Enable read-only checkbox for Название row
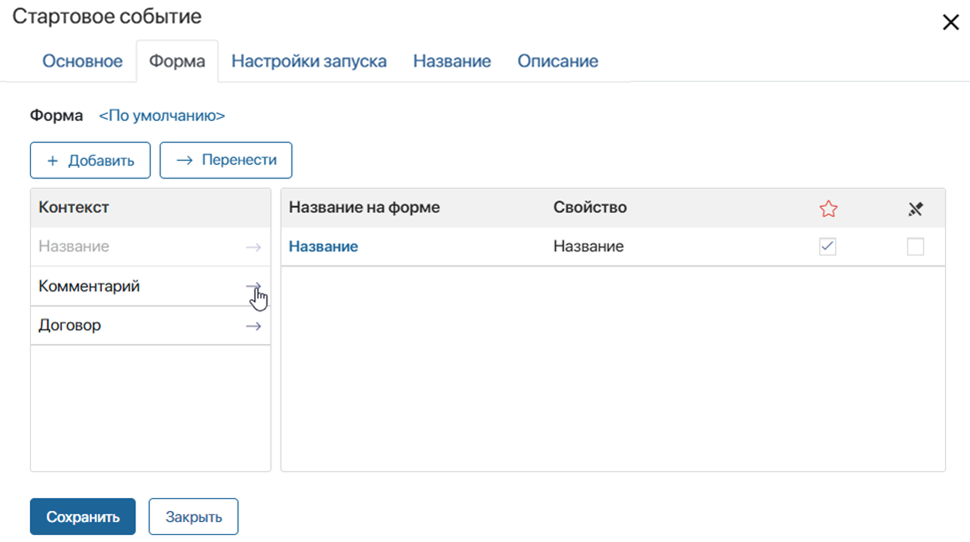The image size is (970, 542). click(916, 246)
